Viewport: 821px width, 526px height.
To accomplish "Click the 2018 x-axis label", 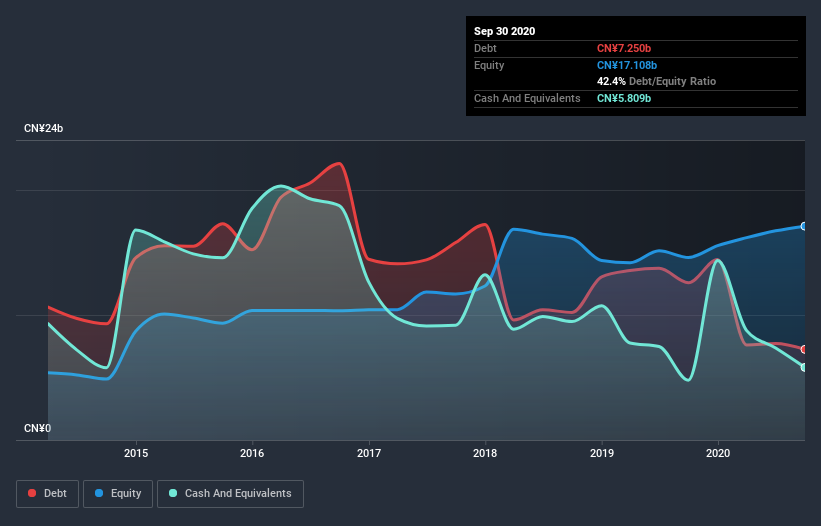I will 485,453.
